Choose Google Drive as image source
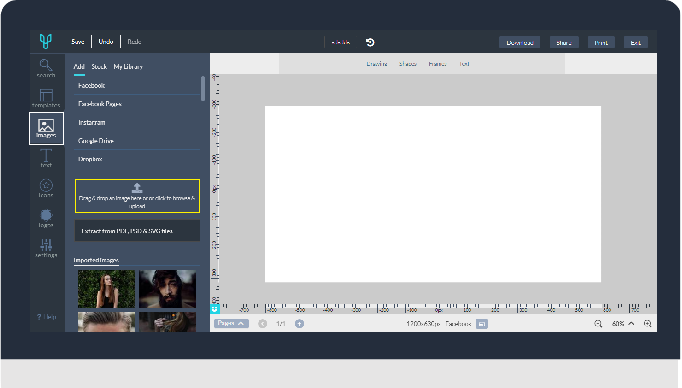The image size is (682, 388). pyautogui.click(x=137, y=141)
